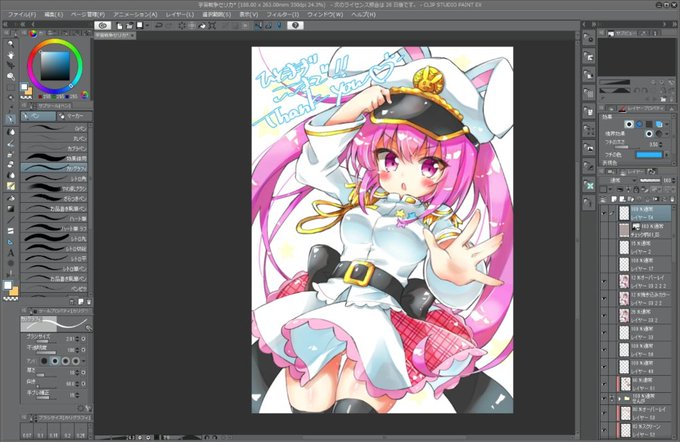Viewport: 680px width, 442px height.
Task: Hide the レイヤー 51 layer via eye icon
Action: [604, 384]
